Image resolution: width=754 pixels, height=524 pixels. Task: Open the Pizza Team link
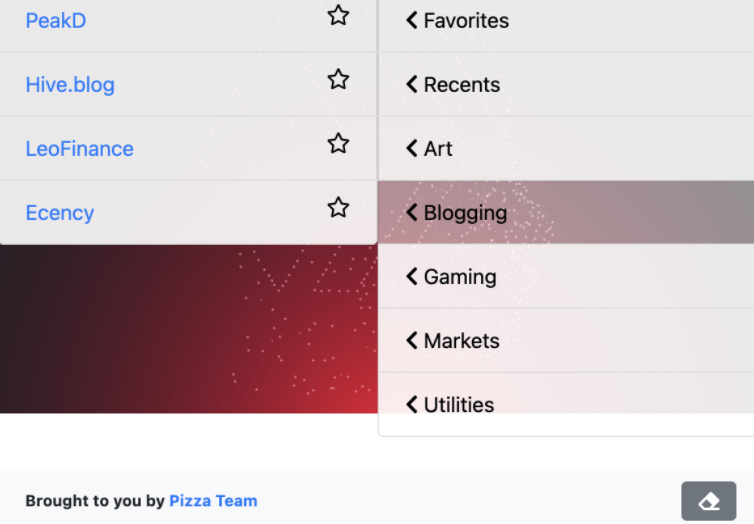tap(213, 501)
